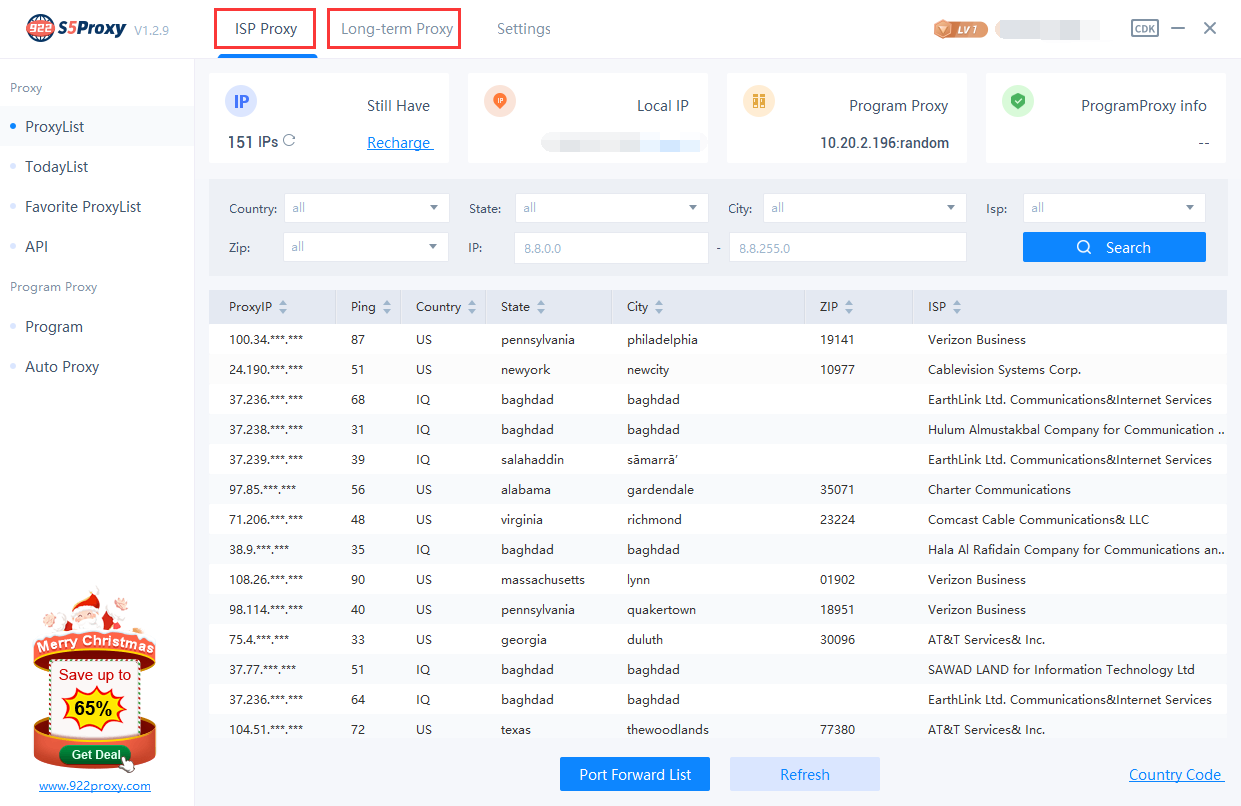Viewport: 1241px width, 806px height.
Task: Click the blue IP icon in Still Have card
Action: (241, 101)
